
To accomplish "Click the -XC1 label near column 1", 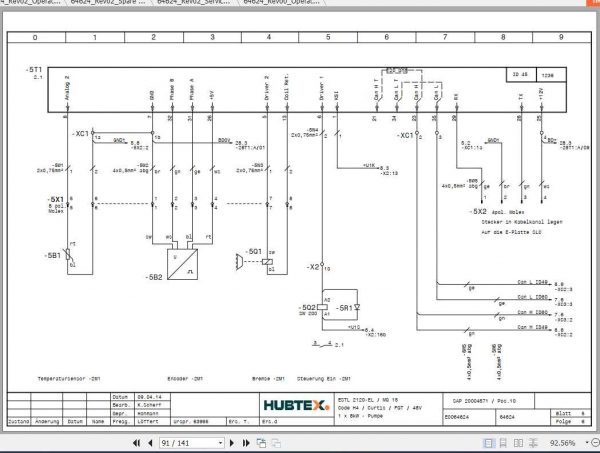I will pyautogui.click(x=80, y=134).
